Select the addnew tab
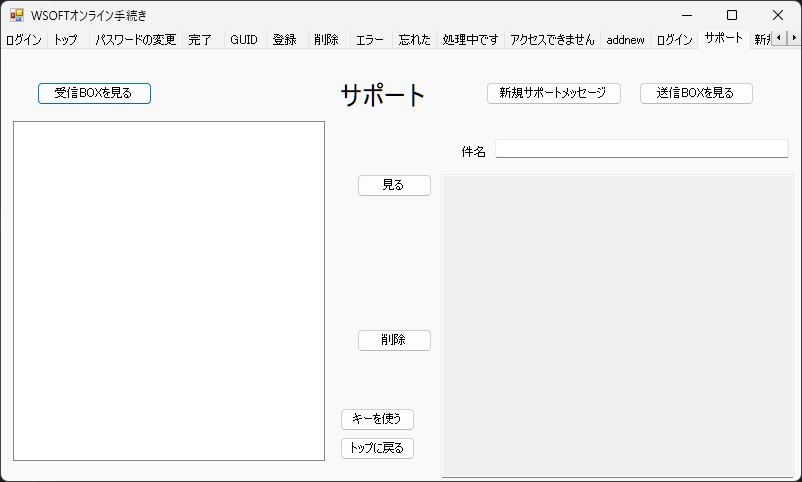 626,40
